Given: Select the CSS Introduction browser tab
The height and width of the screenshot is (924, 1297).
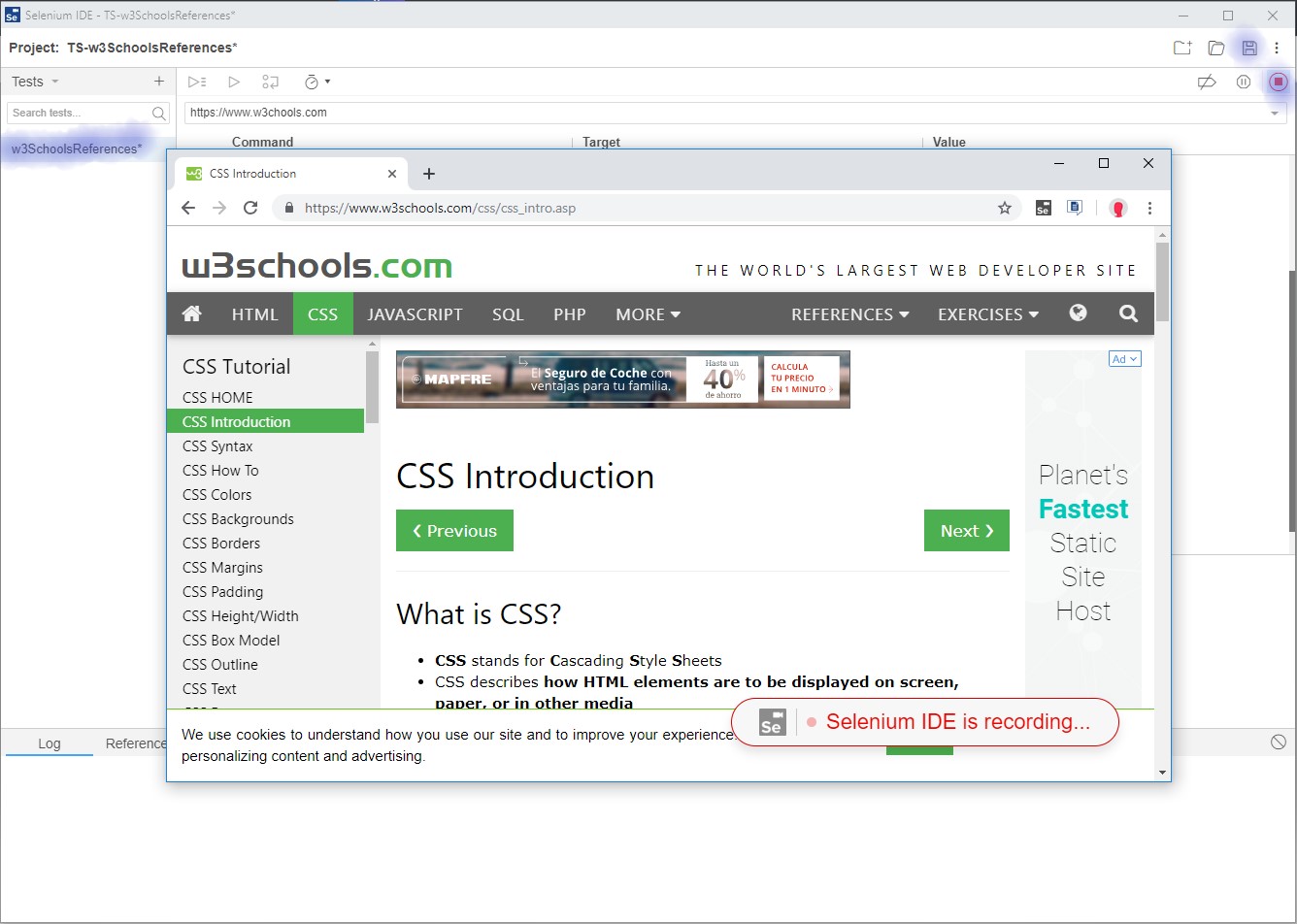Looking at the screenshot, I should (291, 174).
